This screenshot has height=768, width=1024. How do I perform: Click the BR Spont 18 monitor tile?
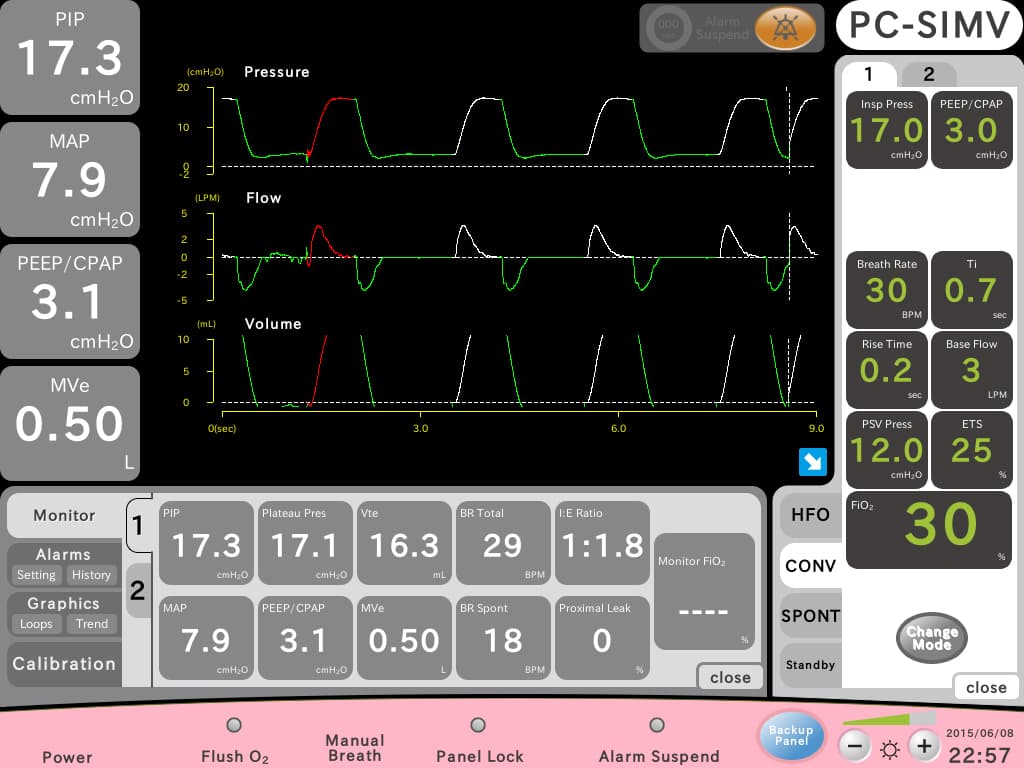[x=503, y=638]
